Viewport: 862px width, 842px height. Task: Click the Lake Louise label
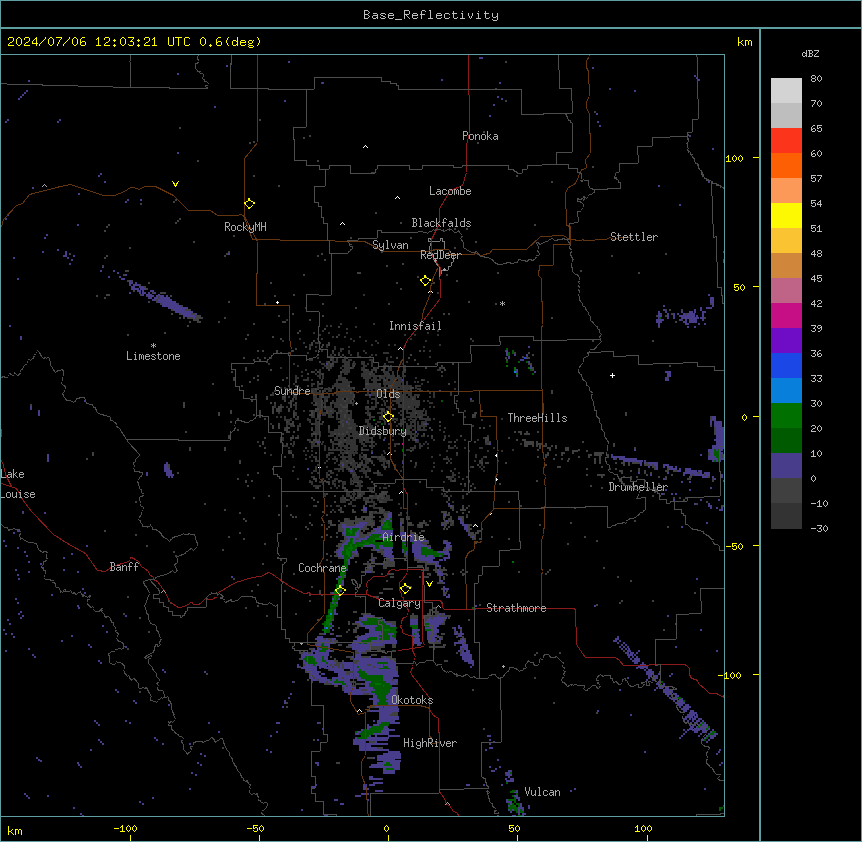click(x=16, y=484)
